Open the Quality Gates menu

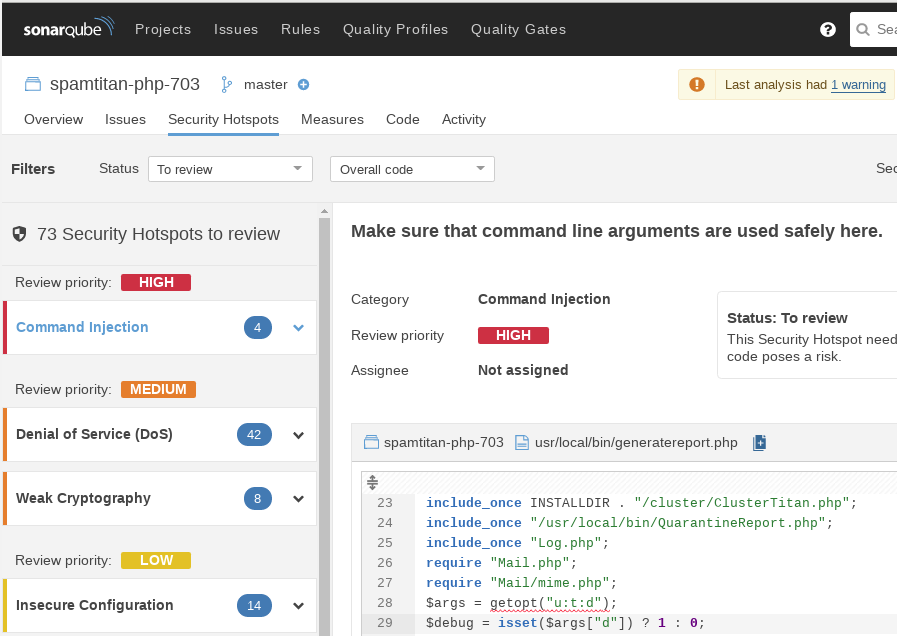click(518, 29)
